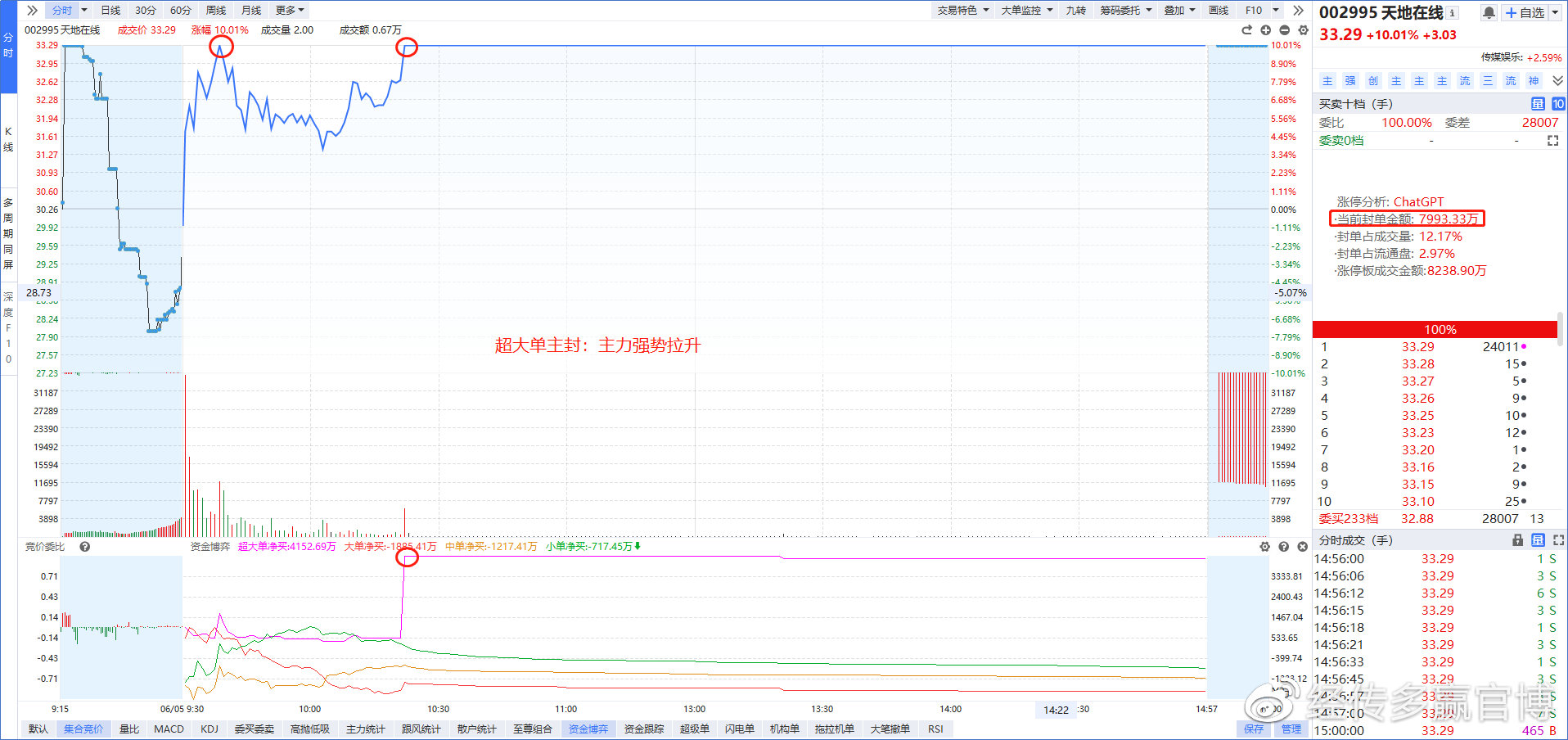Zoom out using the minus icon above the chart
Screen dimensions: 1568x740
point(1284,30)
